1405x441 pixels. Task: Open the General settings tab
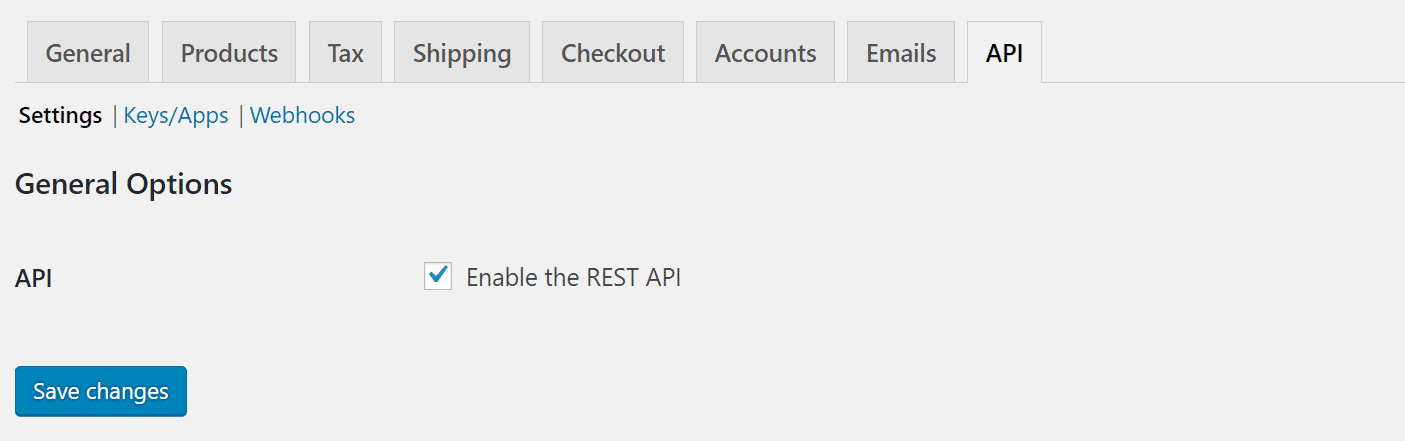pyautogui.click(x=88, y=53)
